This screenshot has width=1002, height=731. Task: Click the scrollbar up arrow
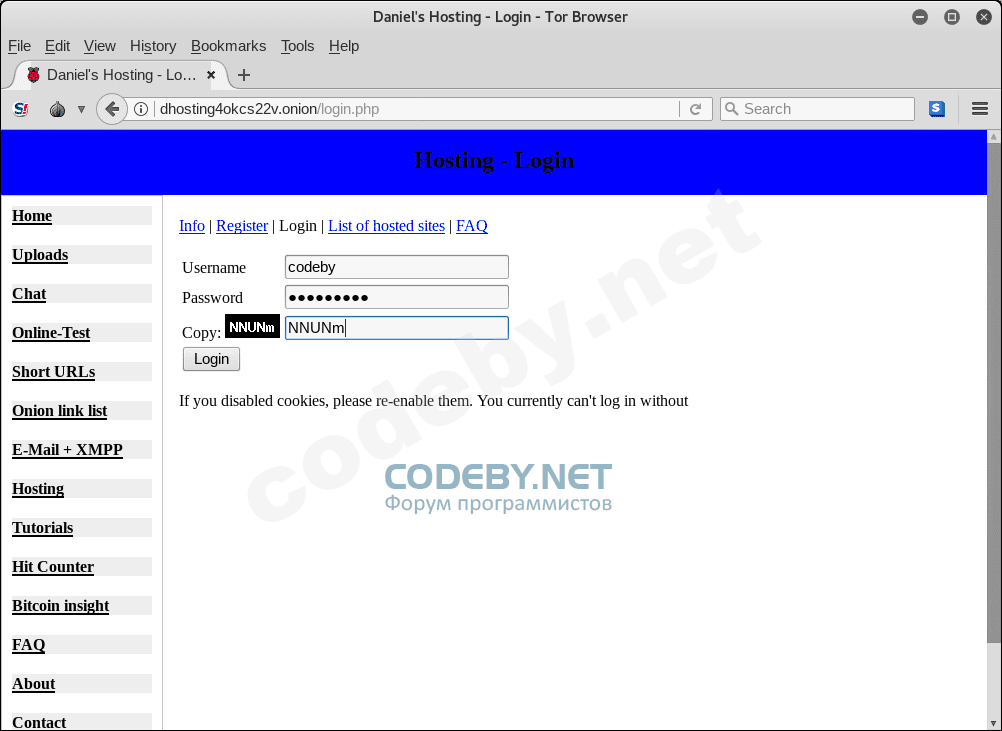(994, 137)
